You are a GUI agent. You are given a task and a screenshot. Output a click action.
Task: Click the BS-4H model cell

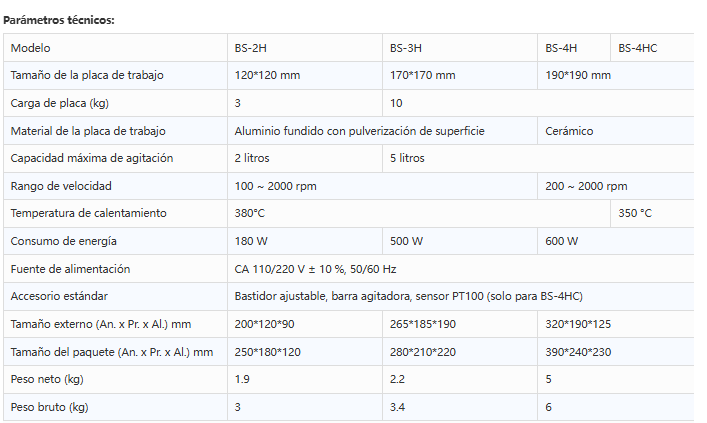click(561, 48)
